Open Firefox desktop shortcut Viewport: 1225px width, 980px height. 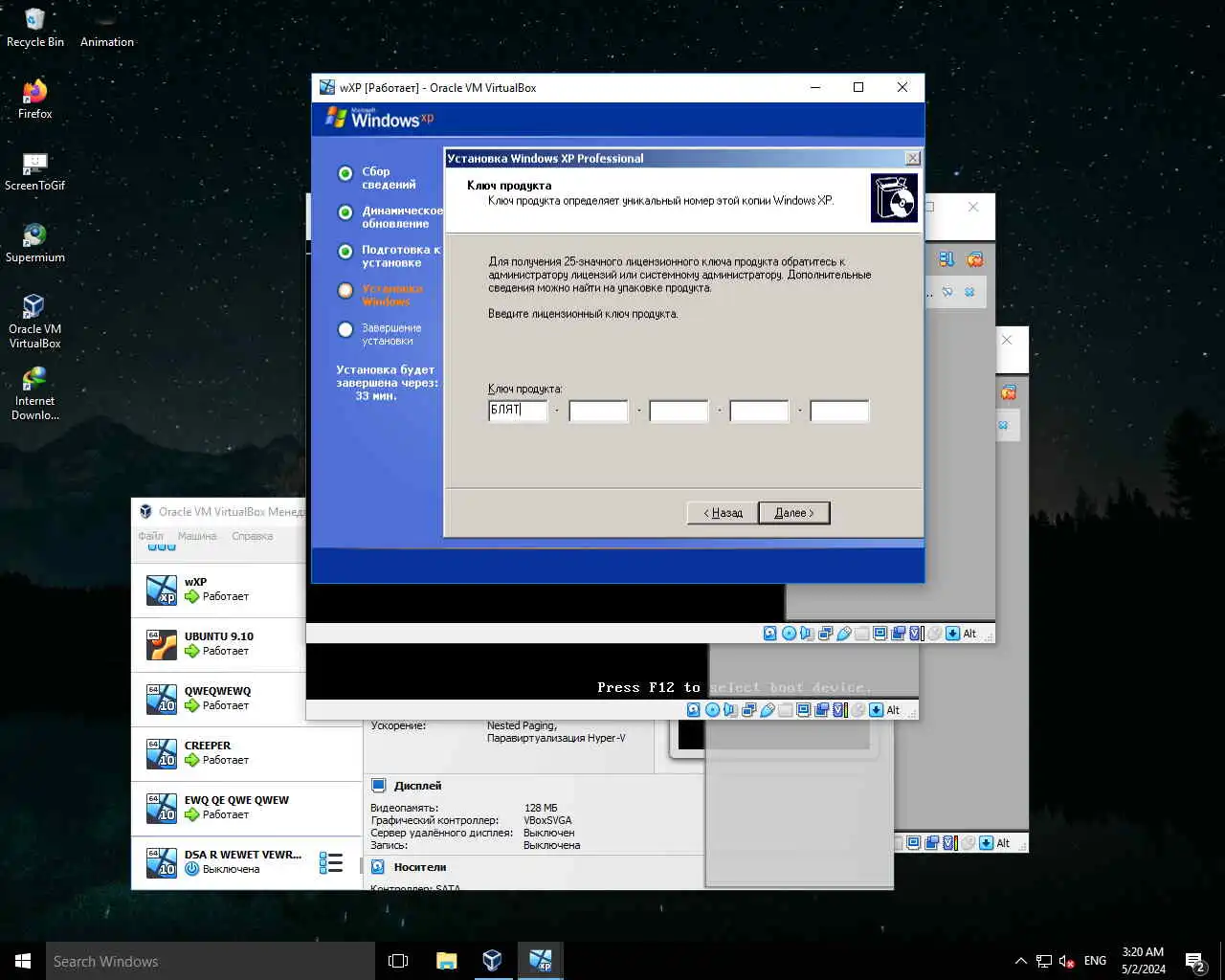[35, 99]
